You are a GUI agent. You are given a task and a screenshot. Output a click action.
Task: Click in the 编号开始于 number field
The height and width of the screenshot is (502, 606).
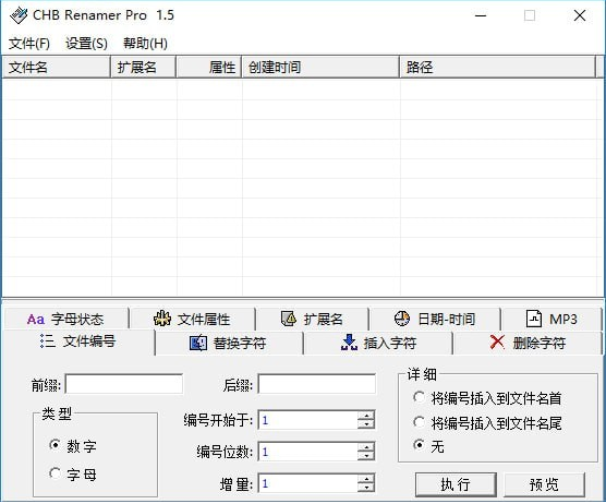[308, 420]
